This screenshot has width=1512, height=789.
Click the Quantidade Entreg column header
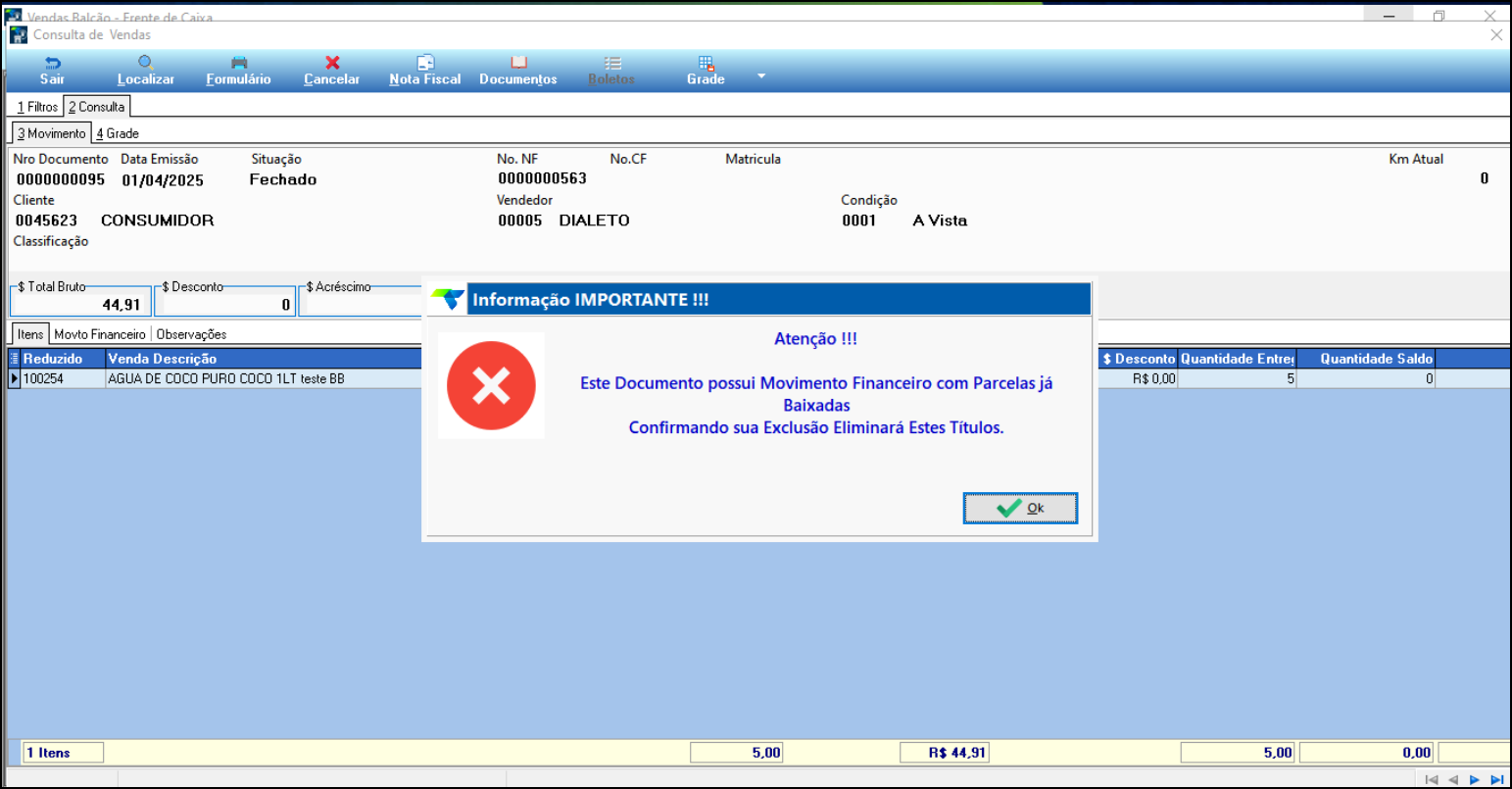pyautogui.click(x=1237, y=359)
